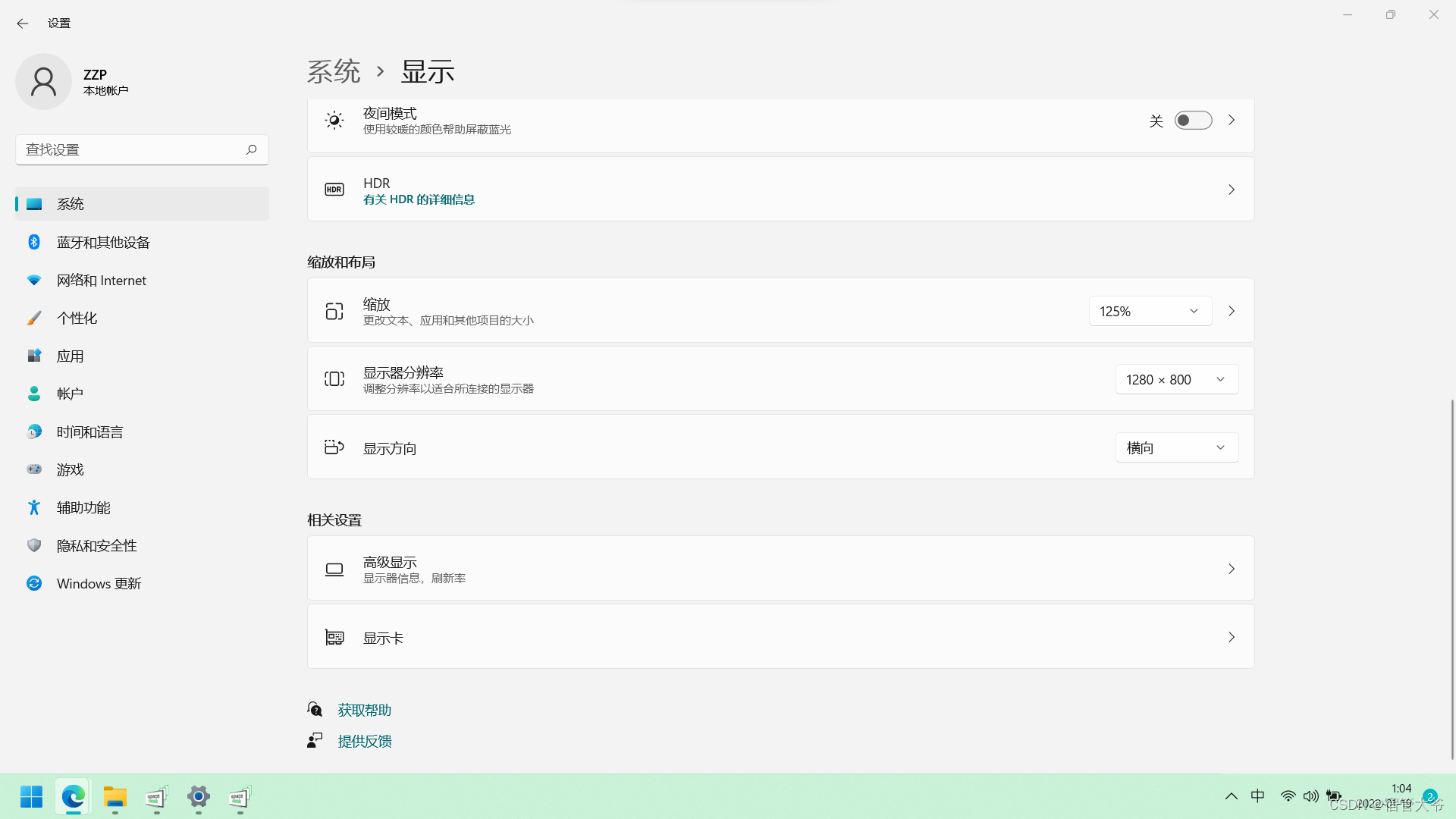Click the search magnifier in 查找设置 box
Image resolution: width=1456 pixels, height=819 pixels.
pos(251,149)
